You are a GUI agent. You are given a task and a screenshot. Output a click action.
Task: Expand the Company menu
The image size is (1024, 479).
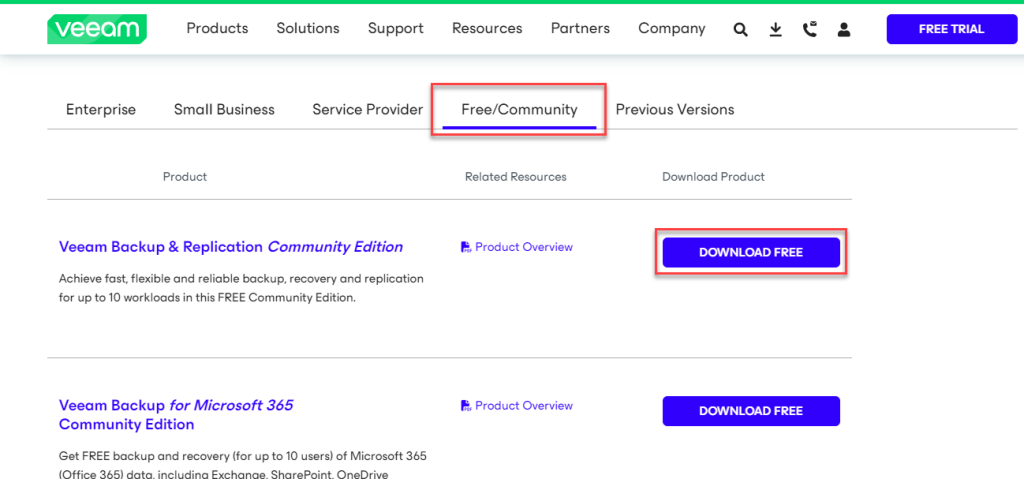tap(671, 29)
